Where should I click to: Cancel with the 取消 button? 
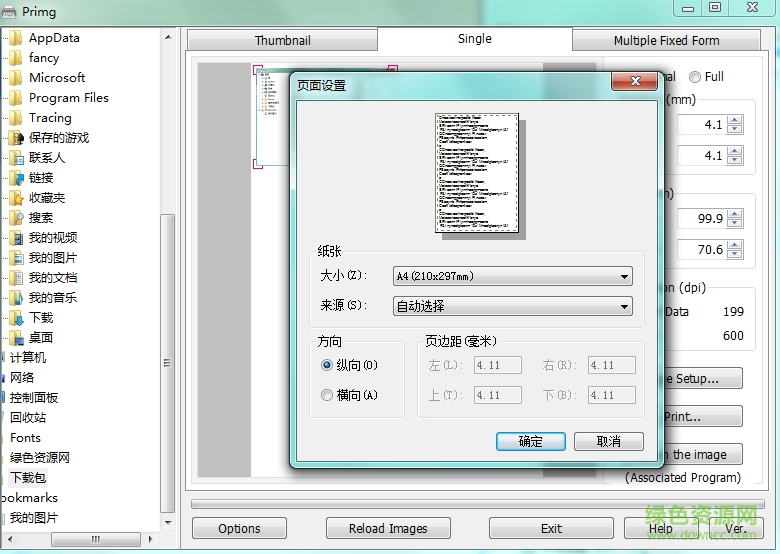click(x=608, y=441)
